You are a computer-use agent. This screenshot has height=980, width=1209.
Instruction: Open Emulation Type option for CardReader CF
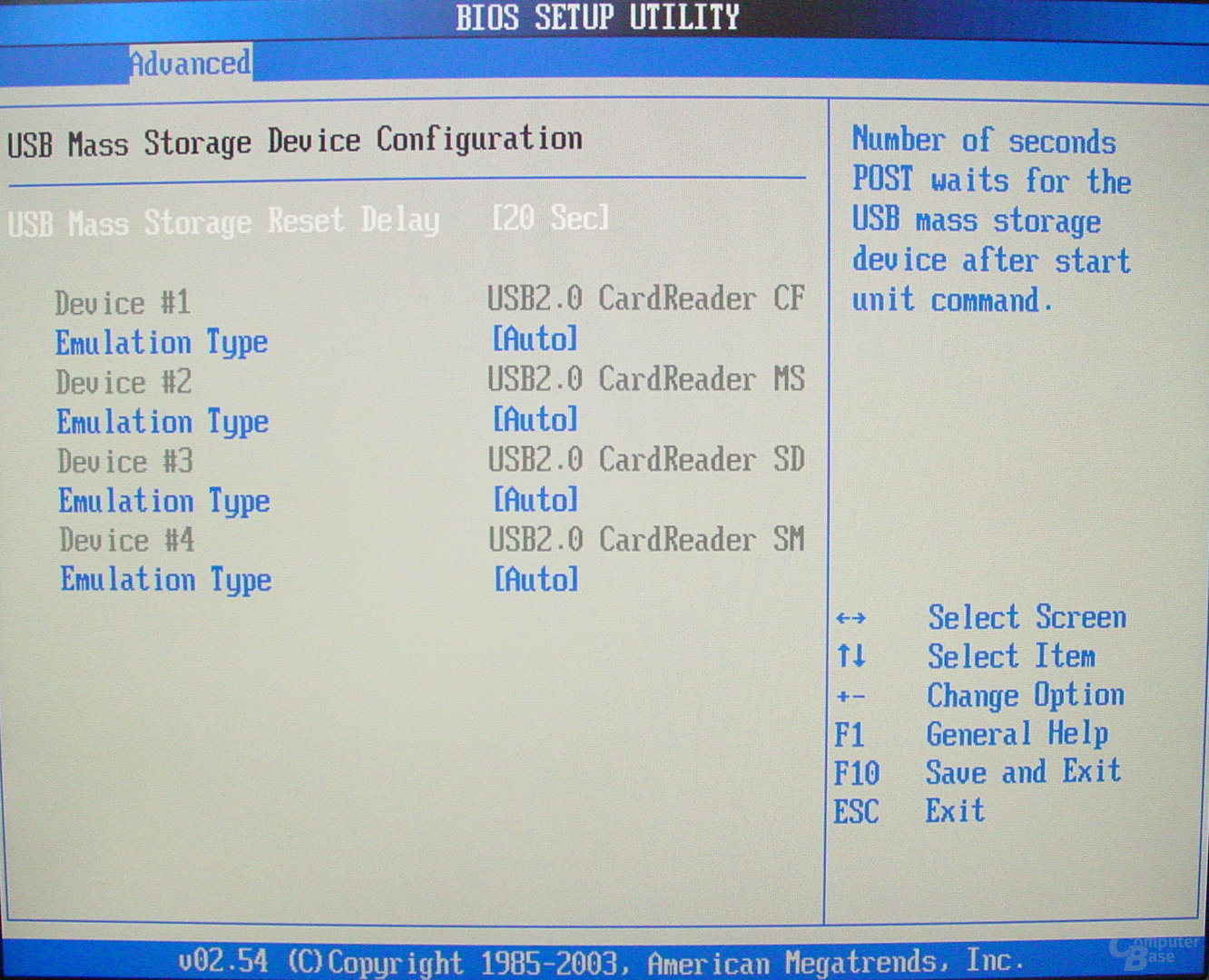tap(535, 338)
